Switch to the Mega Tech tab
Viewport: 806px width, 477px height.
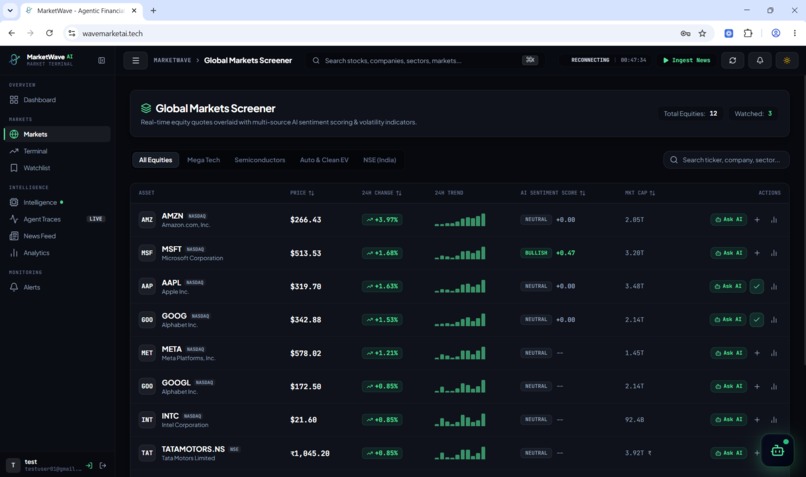tap(204, 160)
